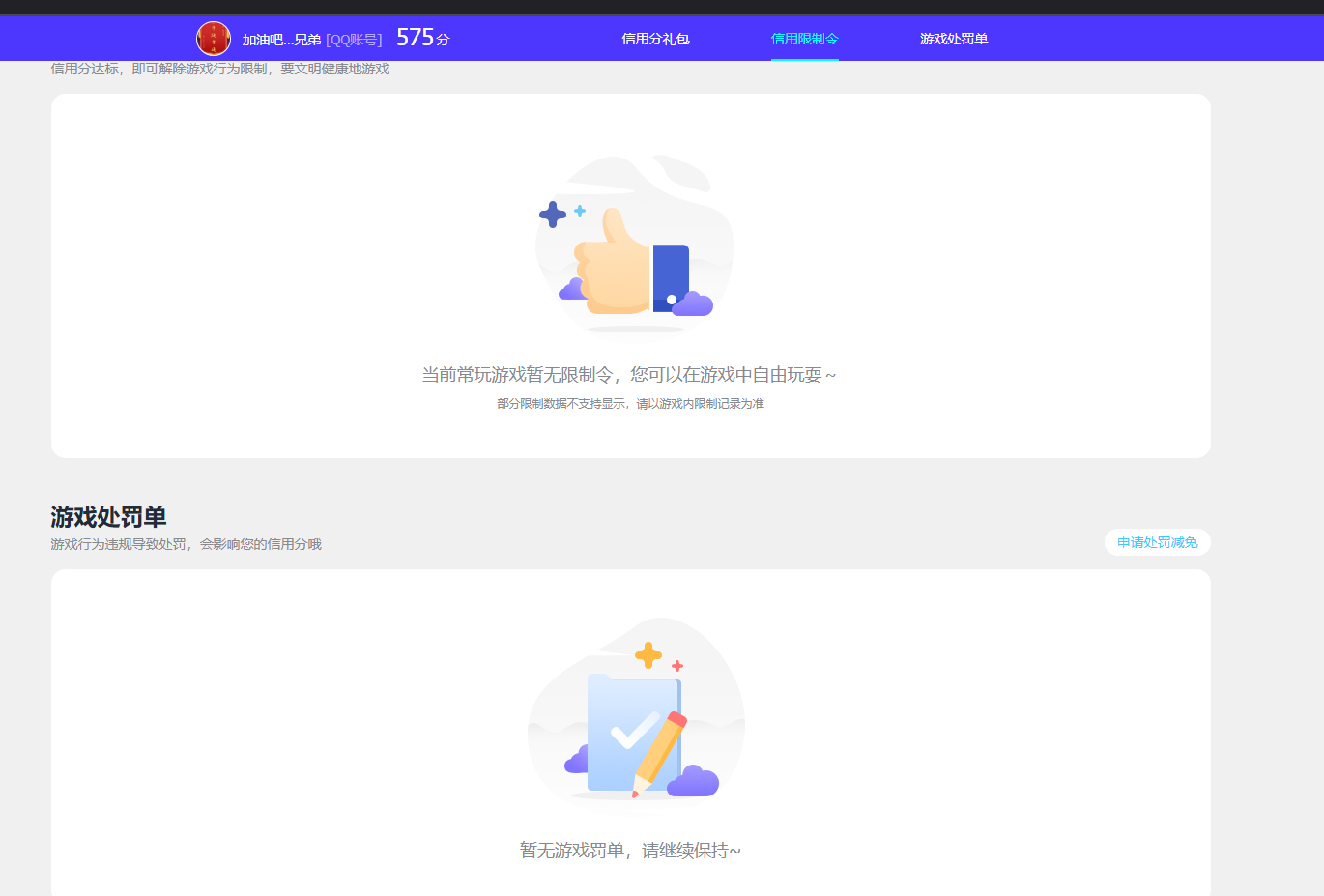Click the user avatar in the header

pyautogui.click(x=214, y=39)
